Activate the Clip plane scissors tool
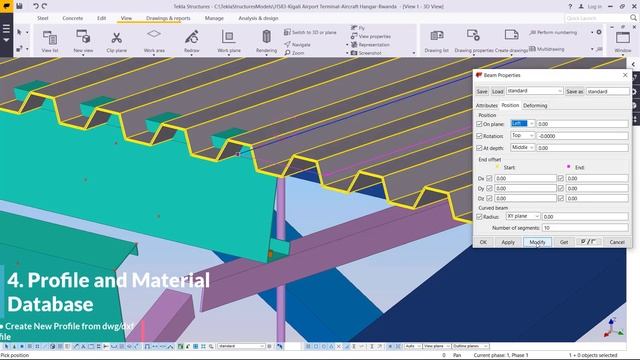 [117, 41]
